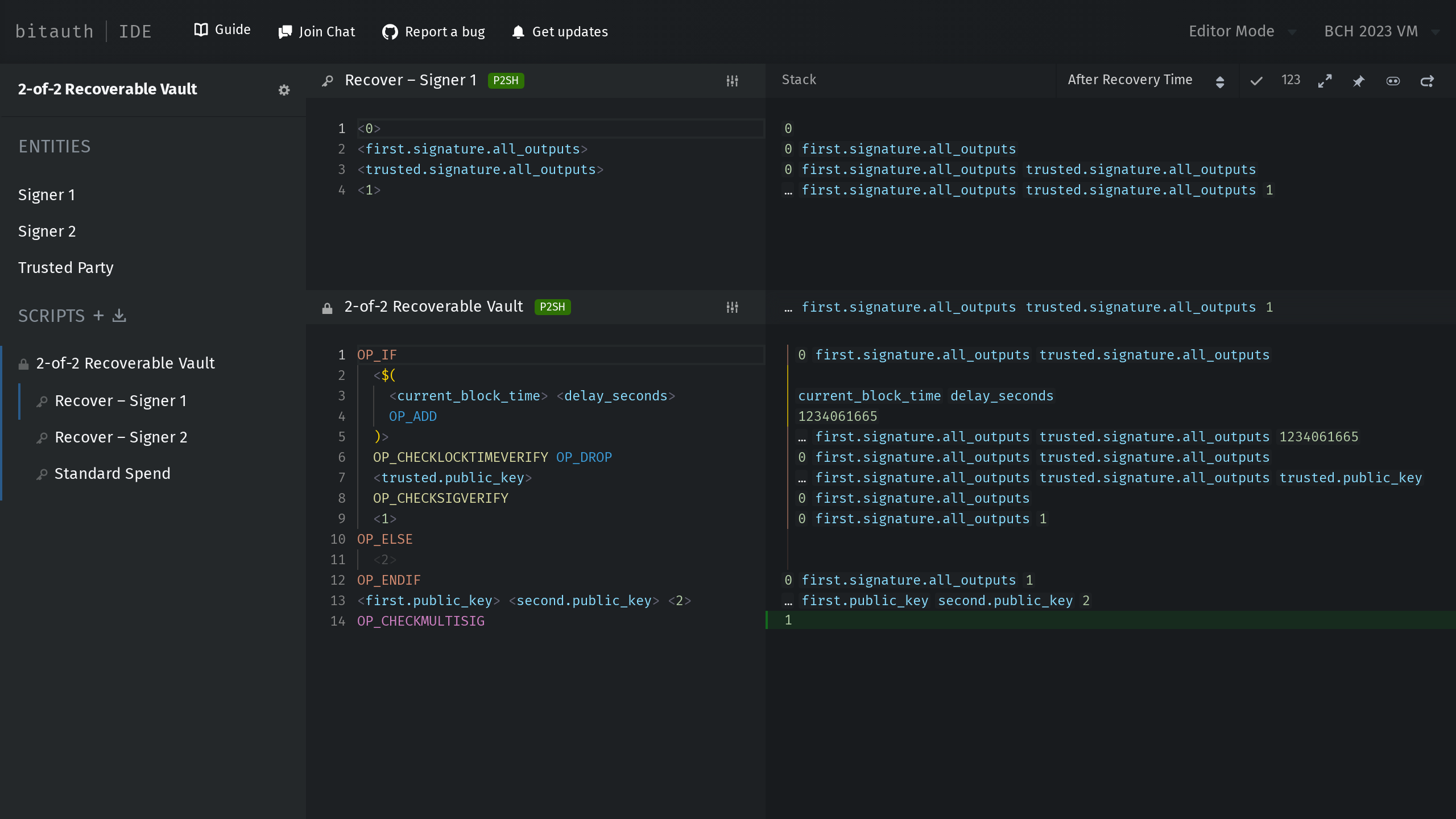Click the script download icon
Screen dimensions: 1456x819
point(120,316)
